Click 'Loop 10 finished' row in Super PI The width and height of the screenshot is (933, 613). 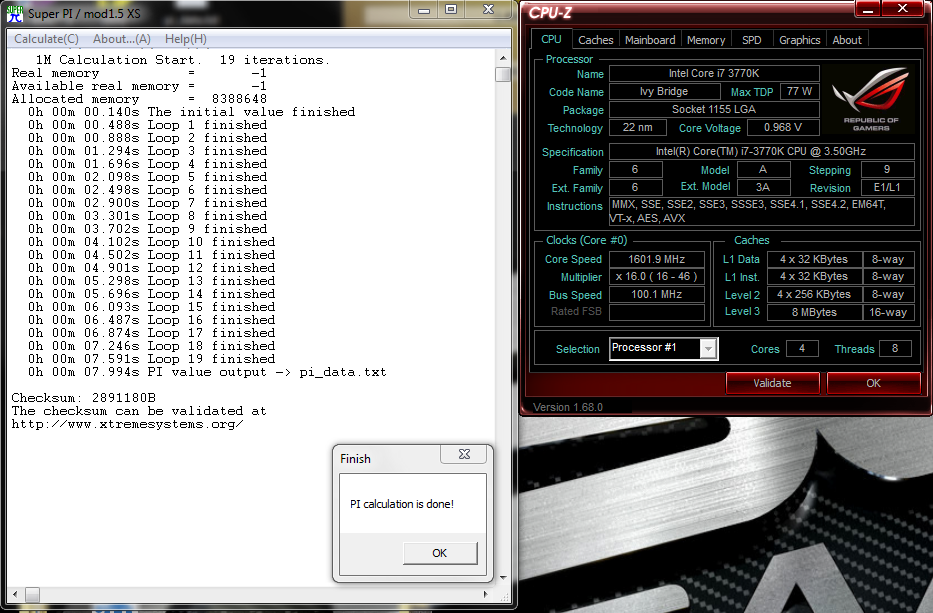coord(152,242)
